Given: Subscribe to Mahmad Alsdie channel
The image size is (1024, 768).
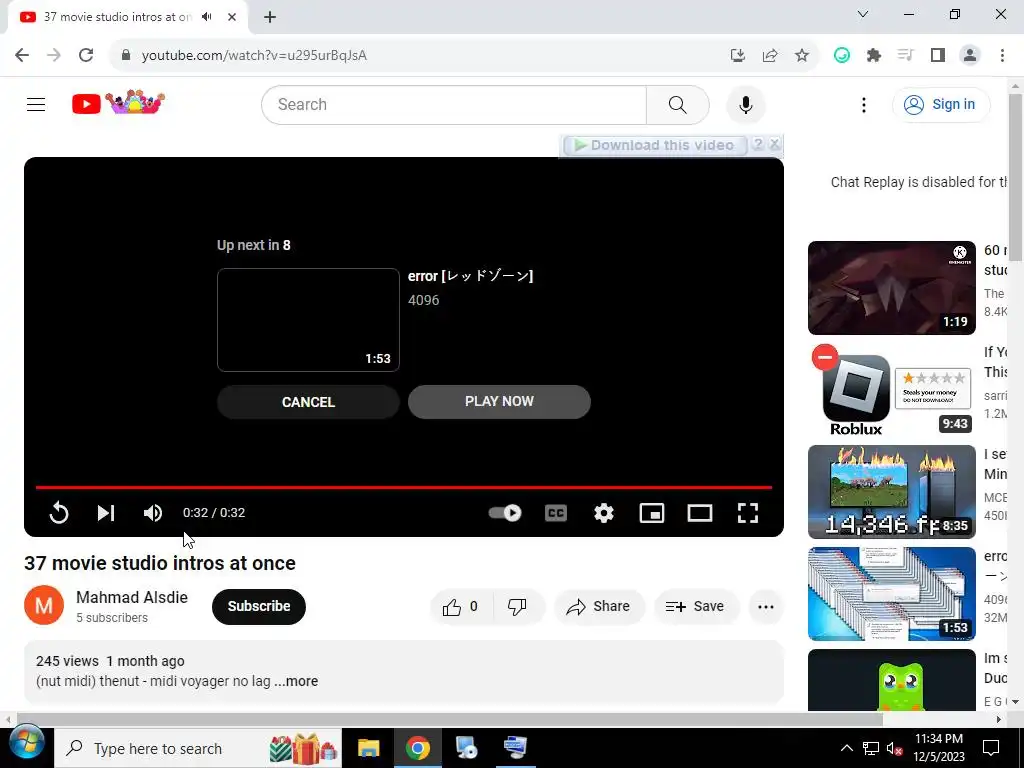Looking at the screenshot, I should click(259, 607).
